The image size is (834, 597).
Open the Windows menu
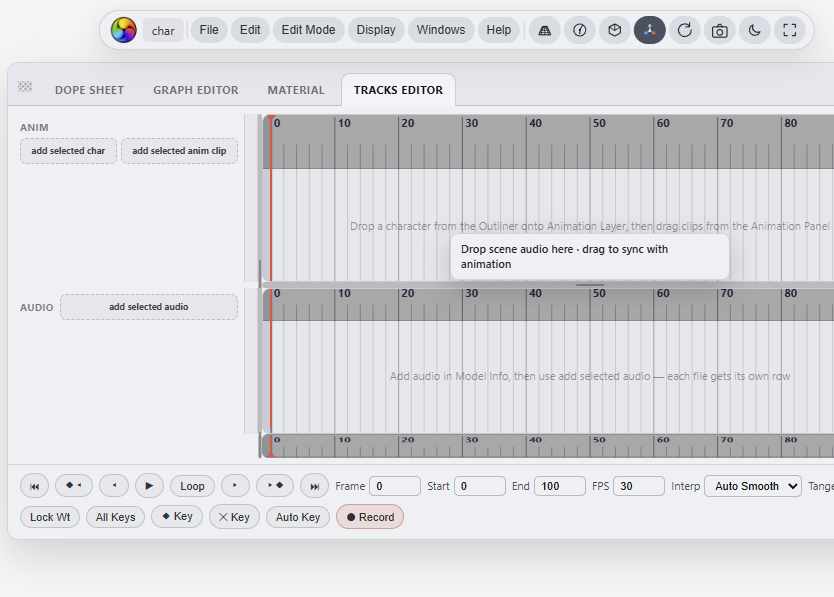pos(441,30)
